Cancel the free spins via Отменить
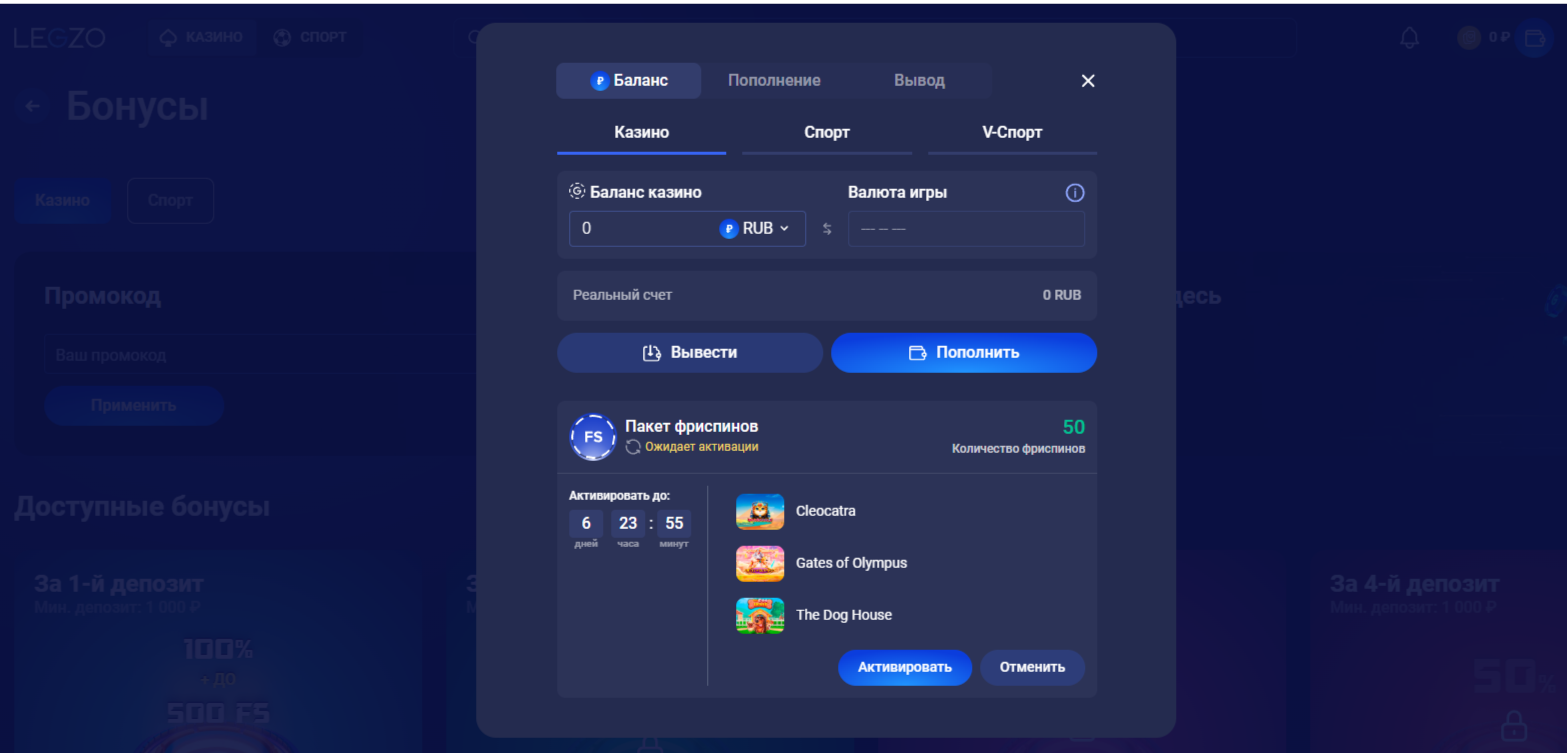 1032,667
